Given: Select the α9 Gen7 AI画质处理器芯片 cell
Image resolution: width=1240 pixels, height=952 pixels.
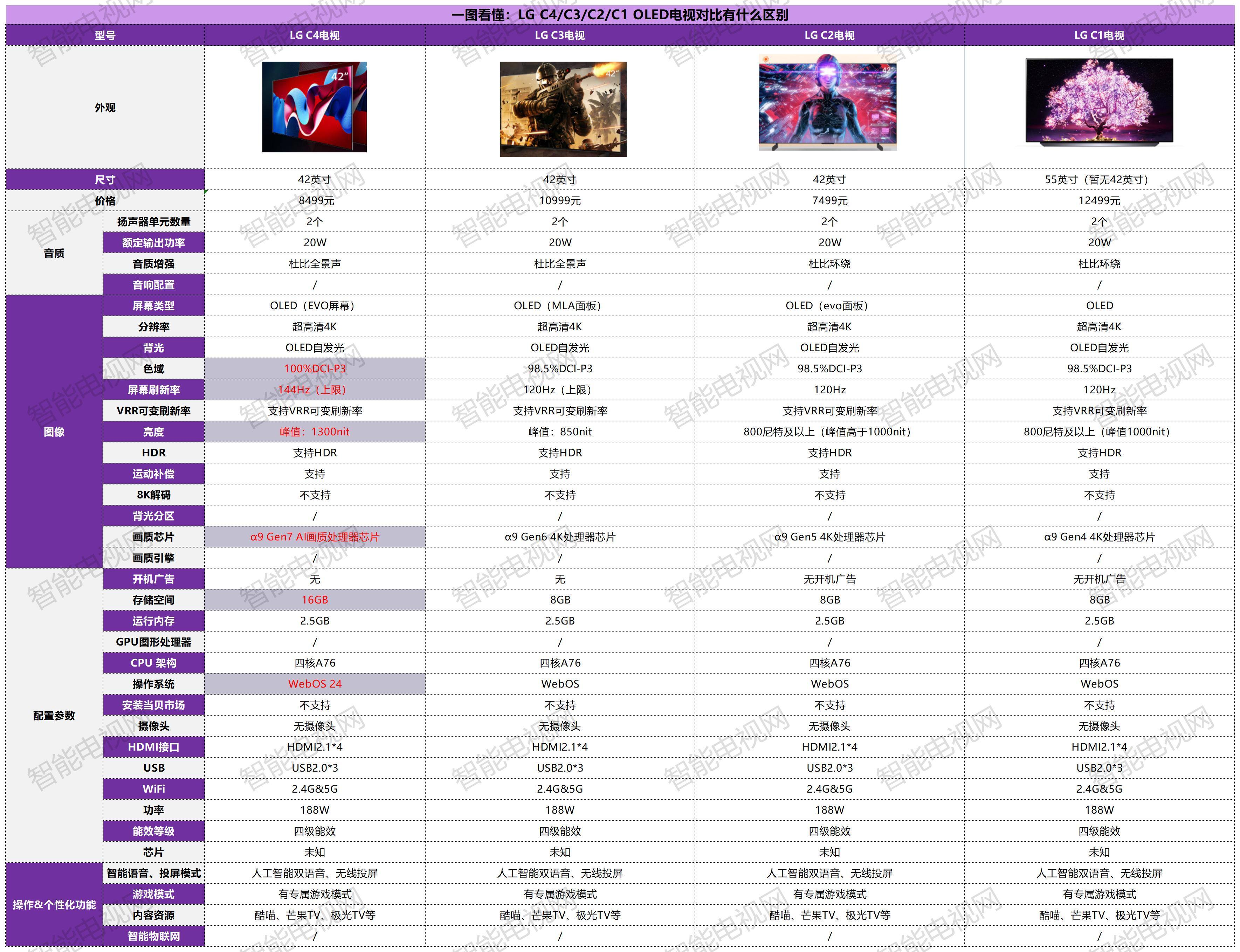Looking at the screenshot, I should tap(315, 537).
